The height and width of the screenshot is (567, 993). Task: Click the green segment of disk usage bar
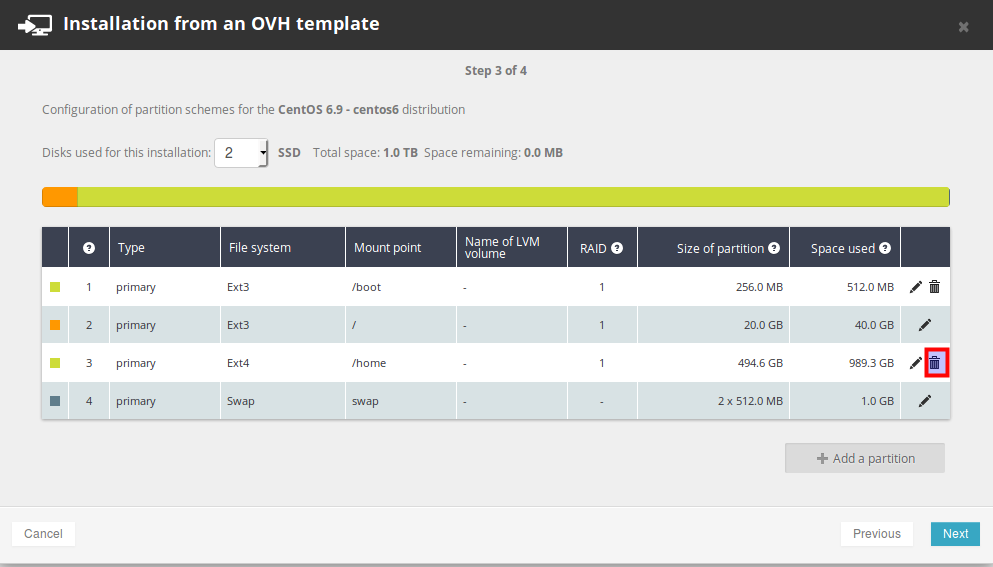point(512,197)
